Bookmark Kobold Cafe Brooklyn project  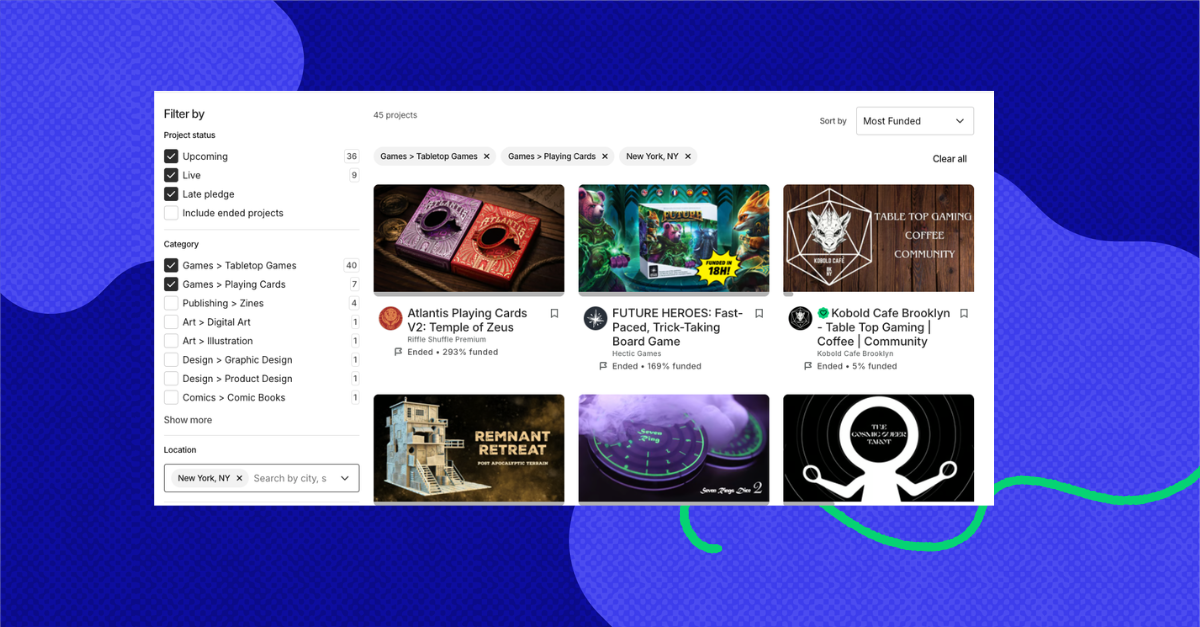[964, 314]
